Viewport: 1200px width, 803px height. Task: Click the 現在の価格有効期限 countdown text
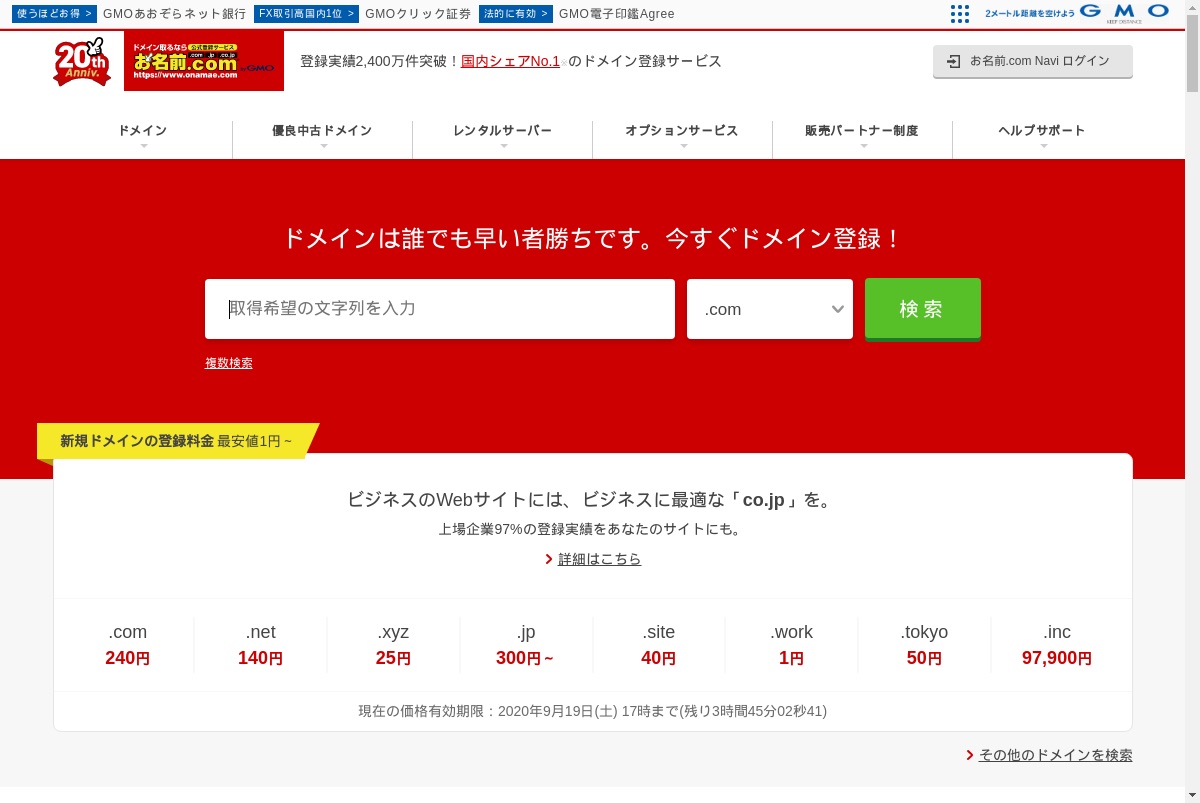pos(593,712)
